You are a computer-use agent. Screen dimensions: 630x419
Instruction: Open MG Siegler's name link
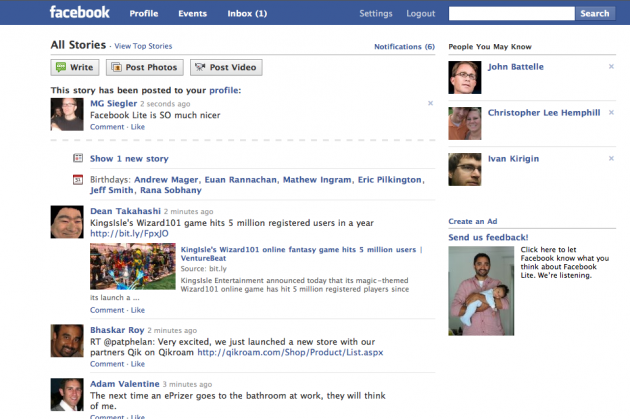tap(114, 103)
